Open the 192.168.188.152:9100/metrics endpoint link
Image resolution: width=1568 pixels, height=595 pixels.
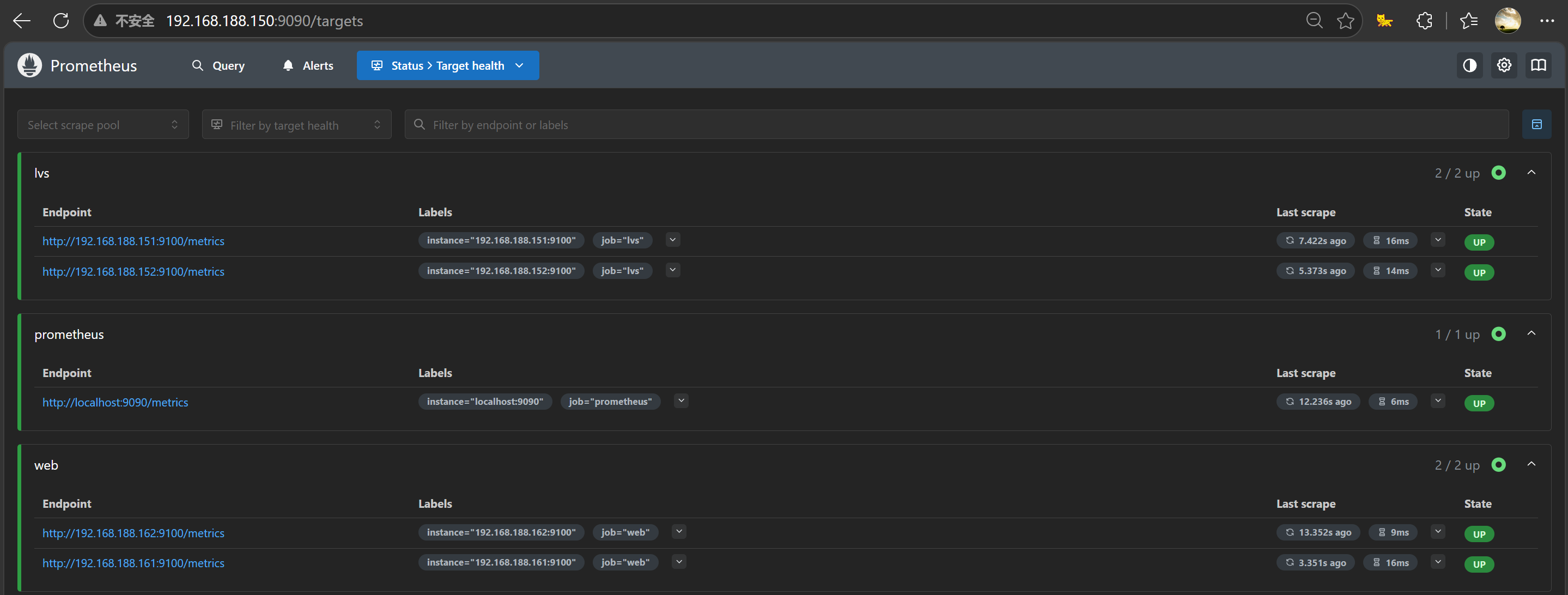coord(133,271)
